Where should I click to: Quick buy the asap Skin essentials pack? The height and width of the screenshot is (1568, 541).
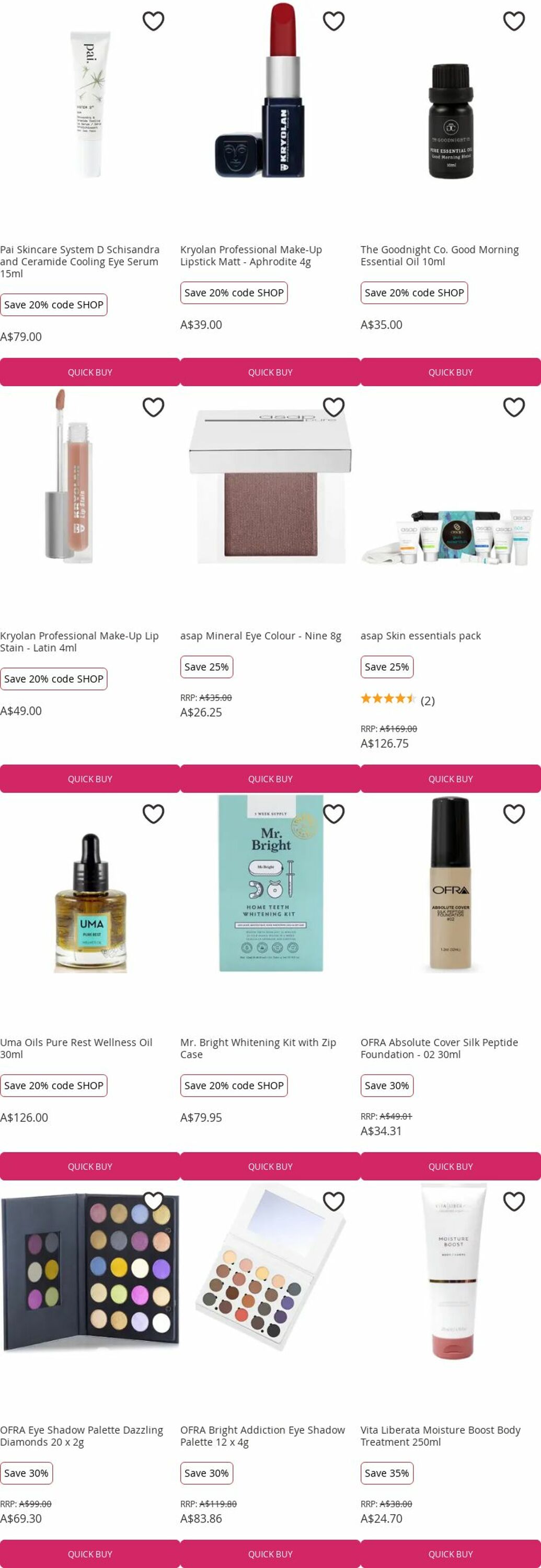[x=451, y=779]
